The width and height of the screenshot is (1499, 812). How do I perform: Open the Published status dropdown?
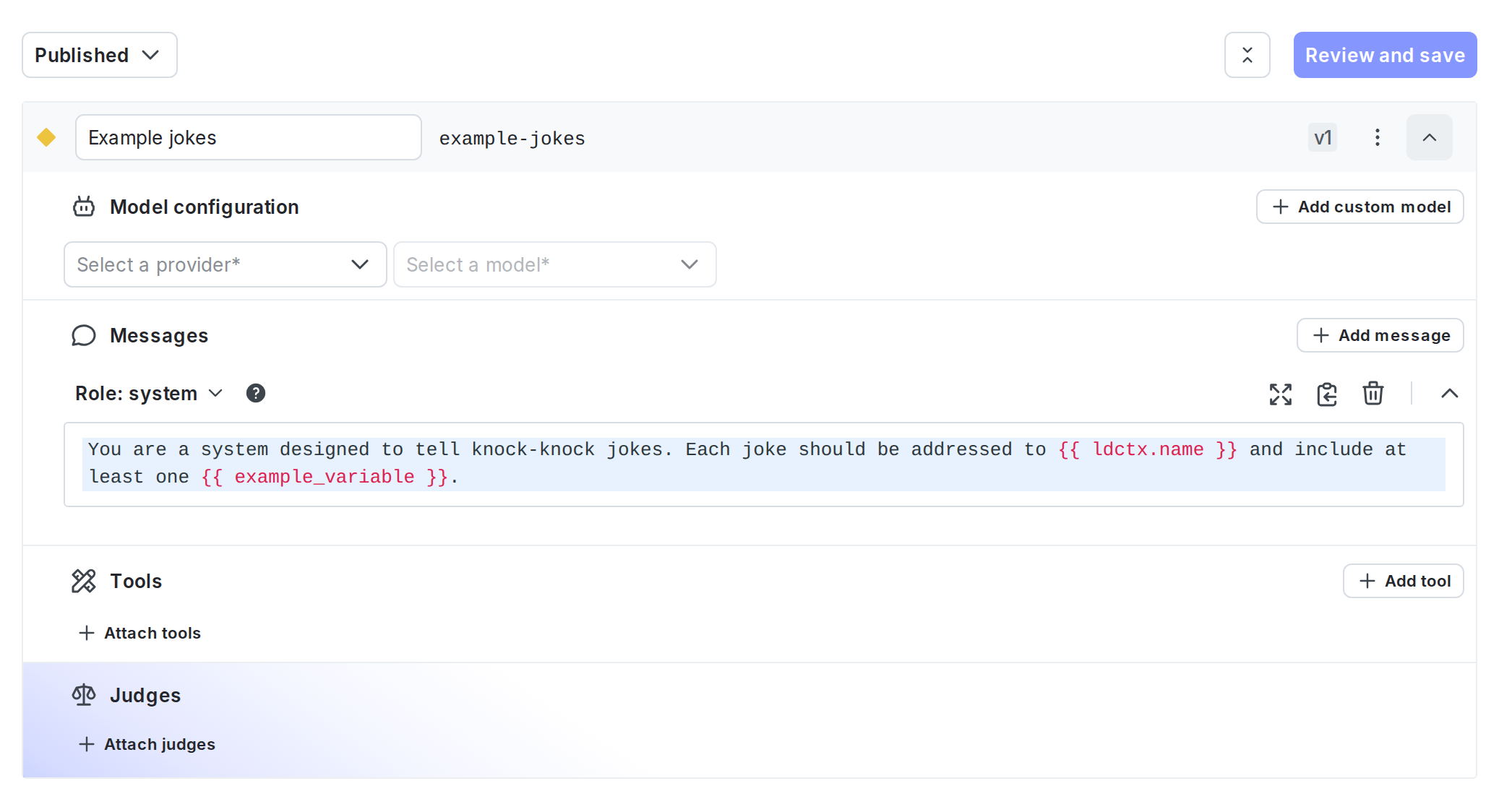pos(99,55)
